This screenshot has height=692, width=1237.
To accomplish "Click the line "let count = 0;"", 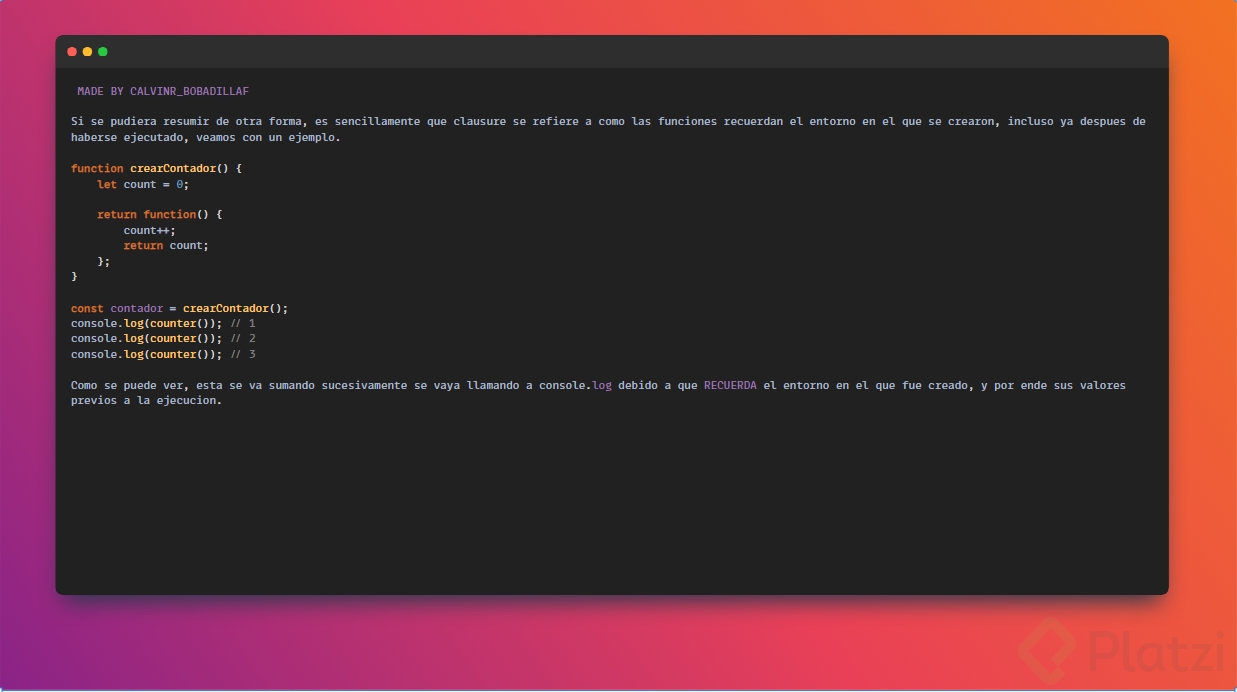I will click(x=143, y=184).
